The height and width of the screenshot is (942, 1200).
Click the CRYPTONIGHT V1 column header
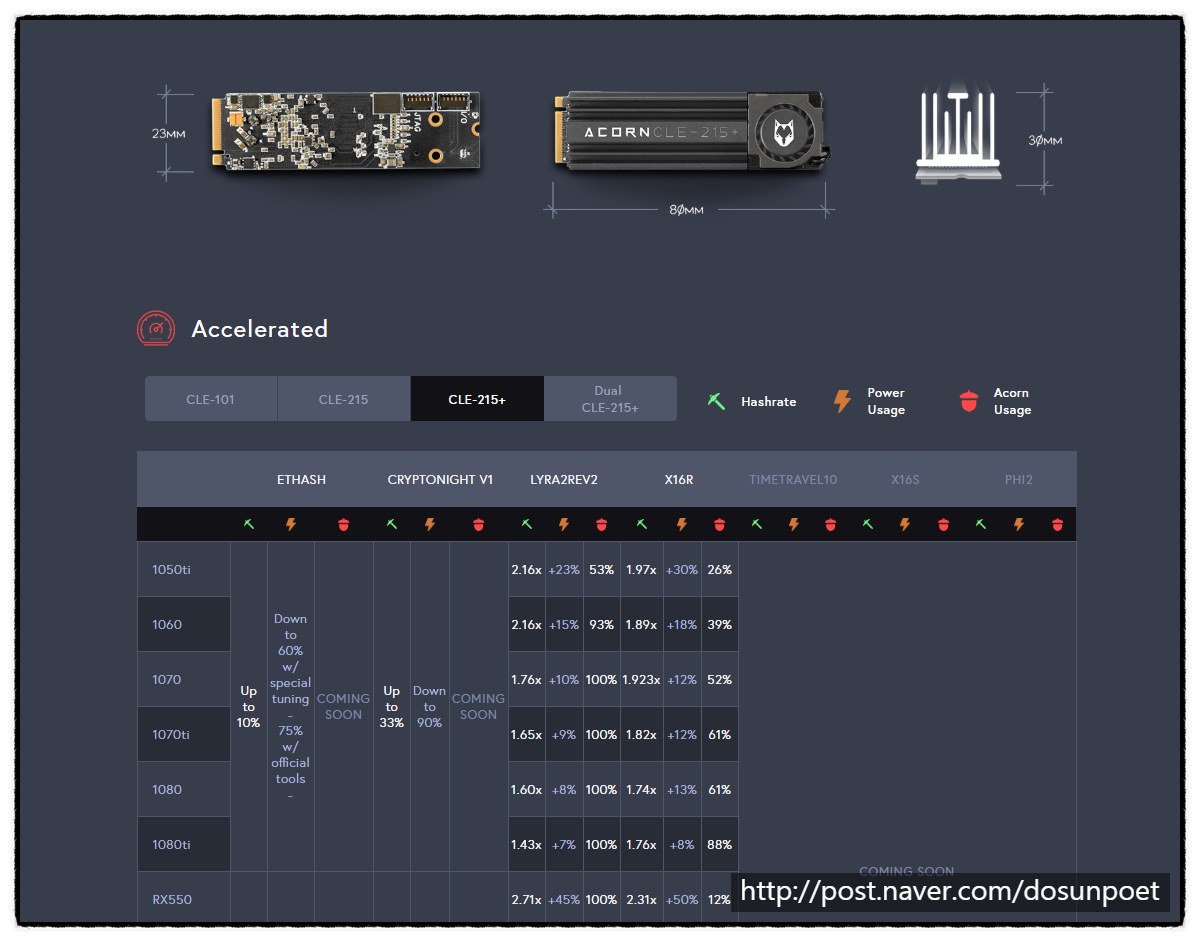point(440,480)
